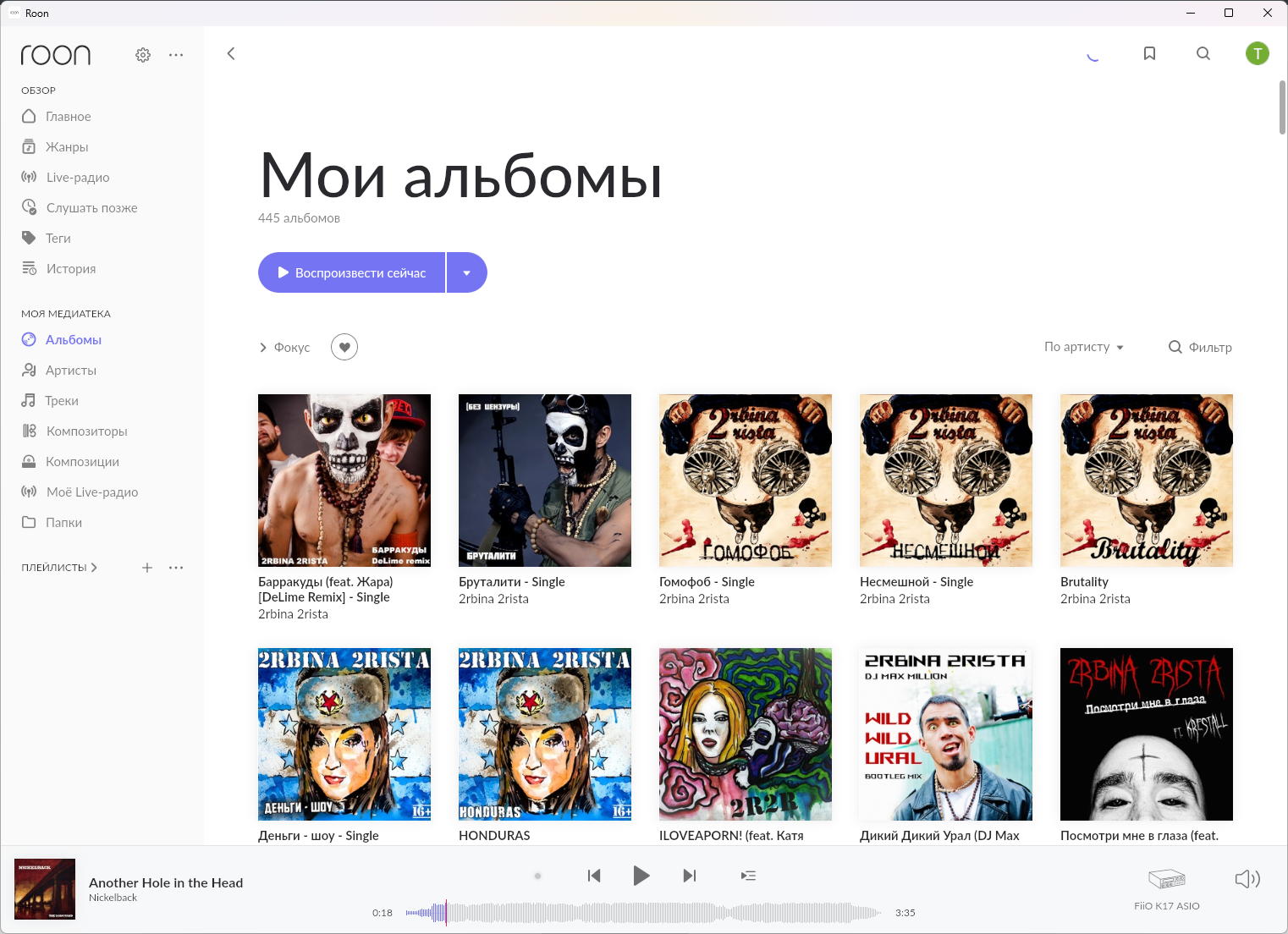
Task: Toggle the favorites heart filter
Action: [344, 347]
